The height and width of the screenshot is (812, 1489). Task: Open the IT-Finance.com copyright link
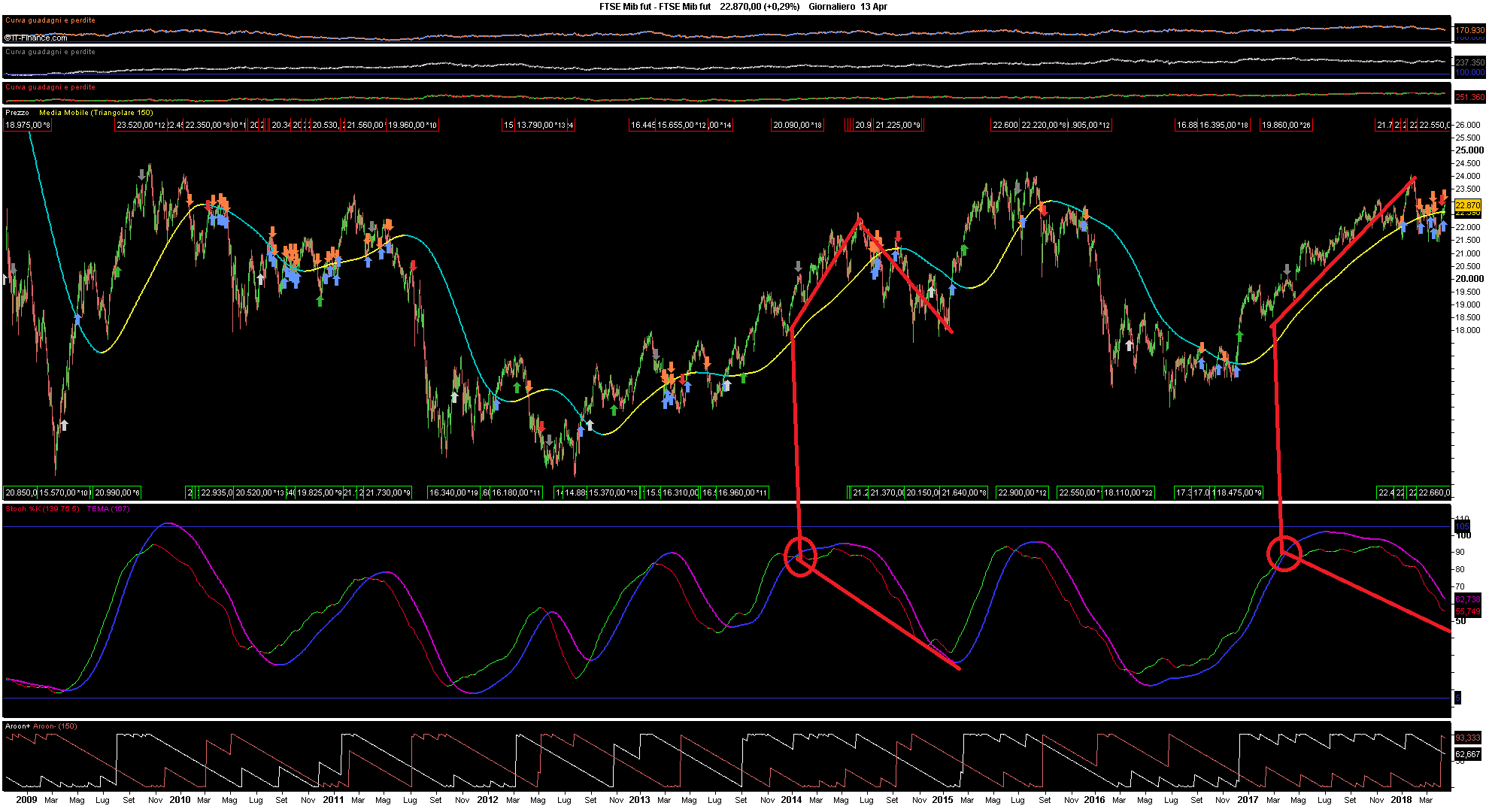coord(36,38)
